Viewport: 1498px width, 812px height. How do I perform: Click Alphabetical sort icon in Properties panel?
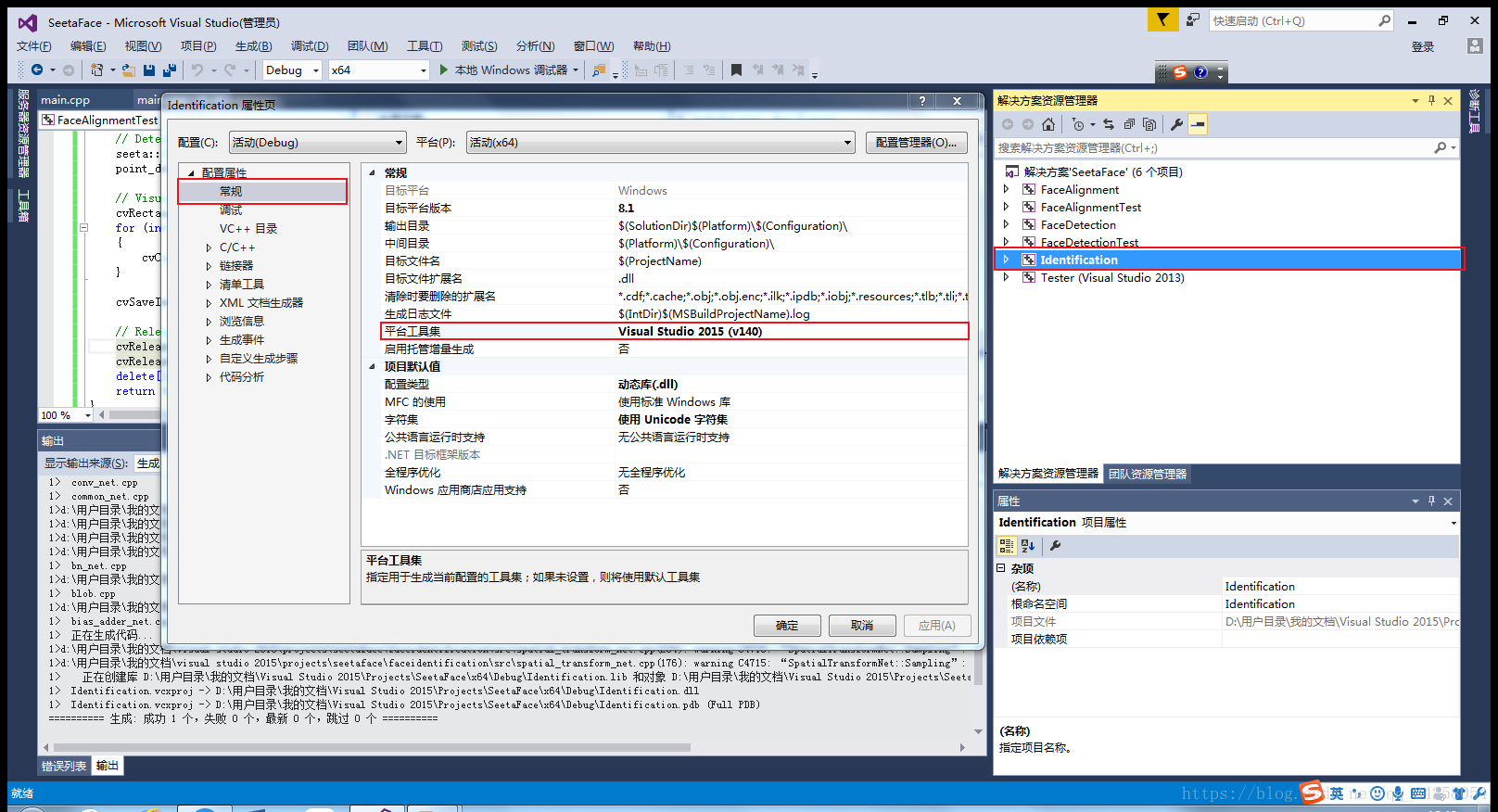pos(1027,546)
